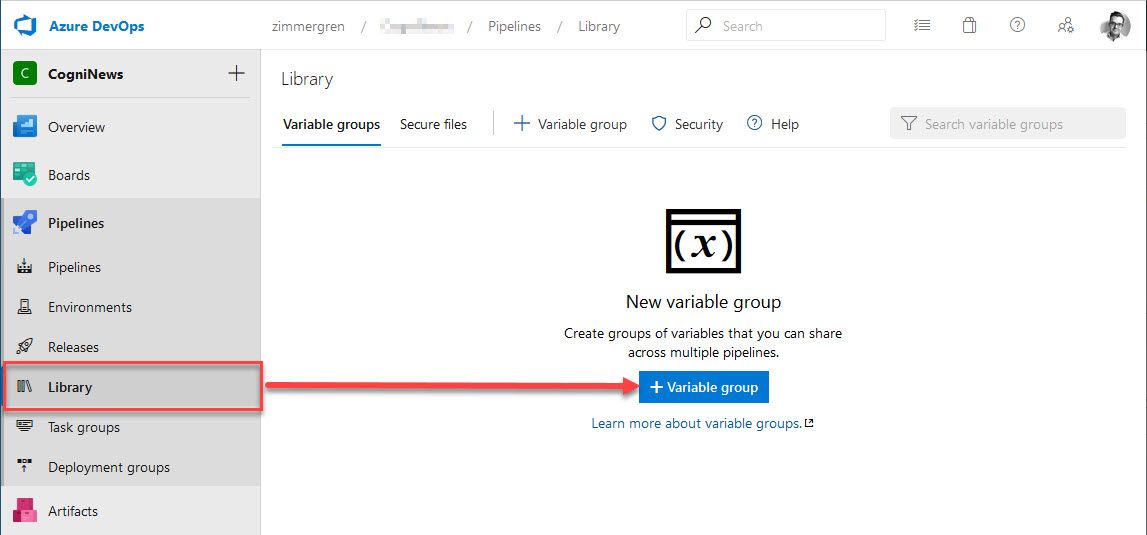Go to Environments under Pipelines
Image resolution: width=1147 pixels, height=535 pixels.
90,307
